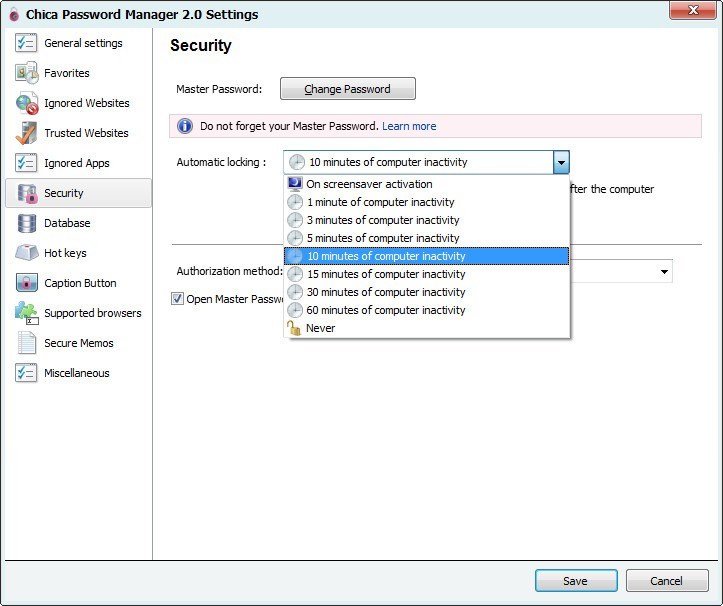Select 1 minute of computer inactivity
The height and width of the screenshot is (606, 723).
click(427, 202)
